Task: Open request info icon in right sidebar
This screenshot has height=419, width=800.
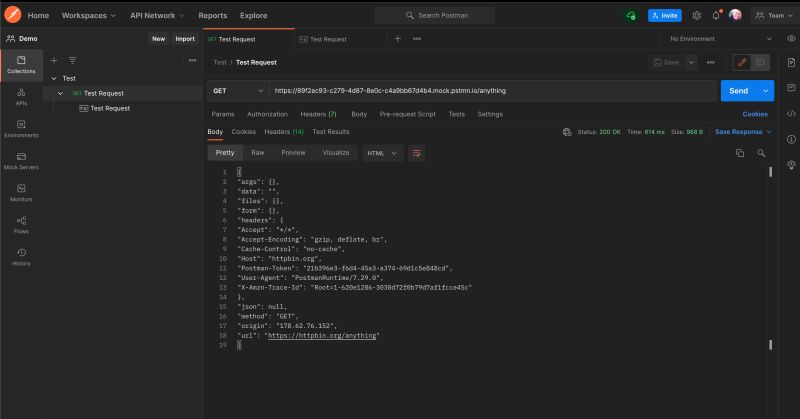Action: pos(791,139)
